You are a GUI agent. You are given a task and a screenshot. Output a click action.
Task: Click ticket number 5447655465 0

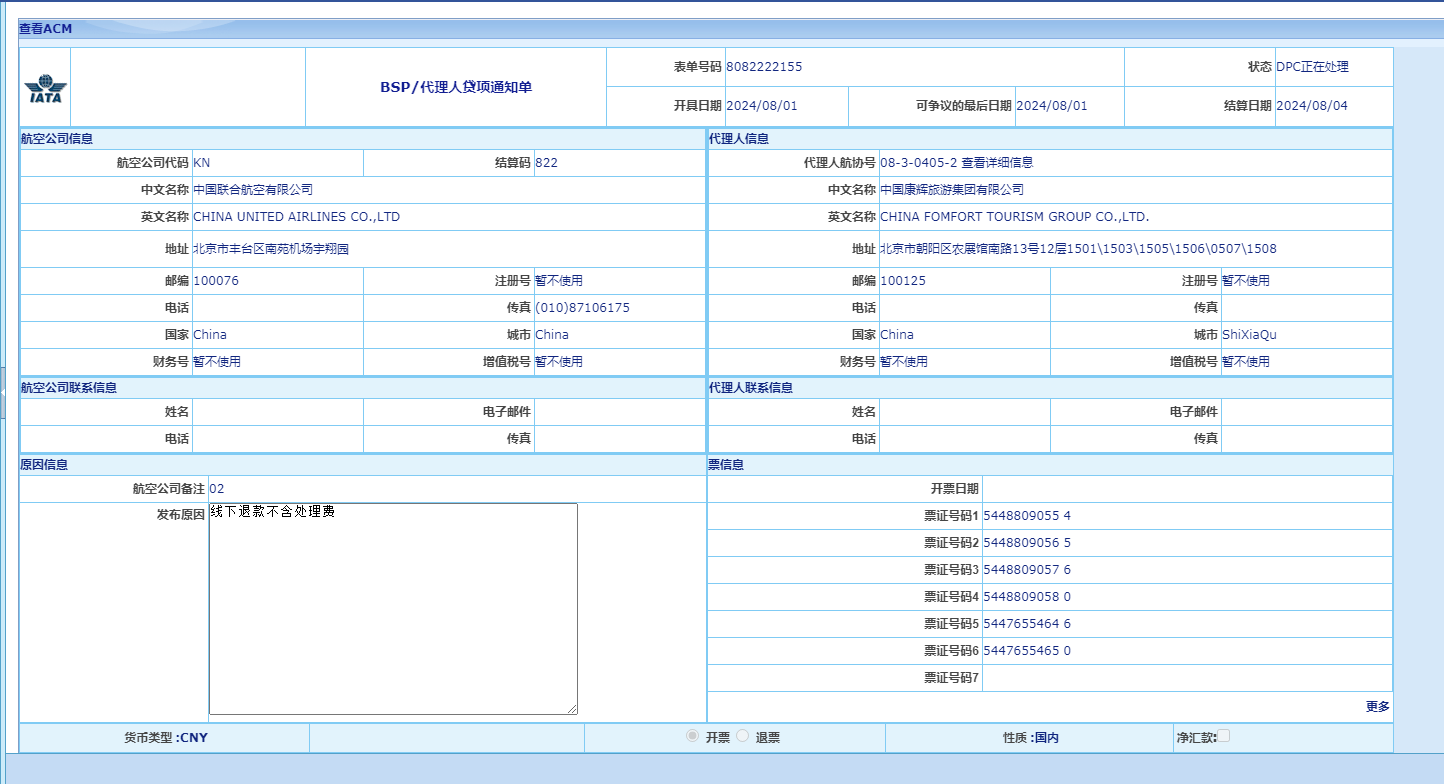(x=1027, y=651)
